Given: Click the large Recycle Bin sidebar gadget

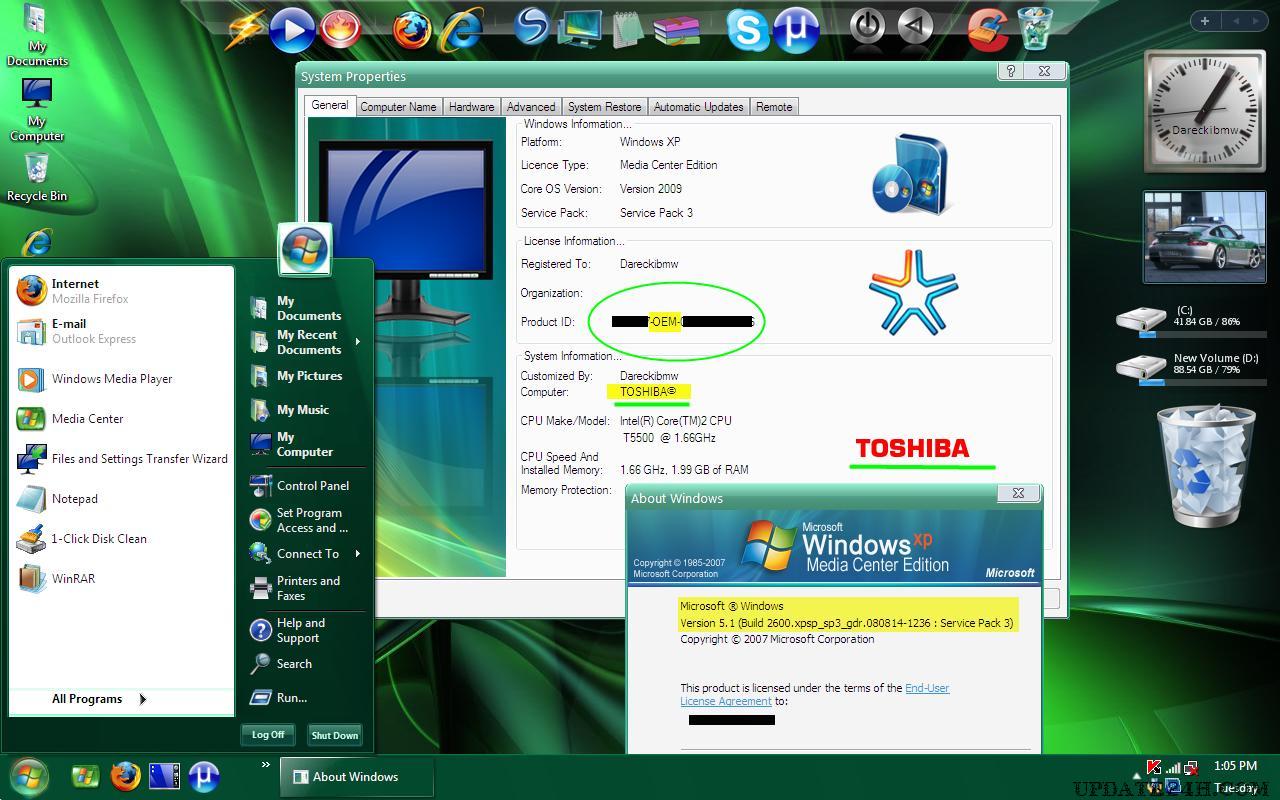Looking at the screenshot, I should click(x=1205, y=465).
